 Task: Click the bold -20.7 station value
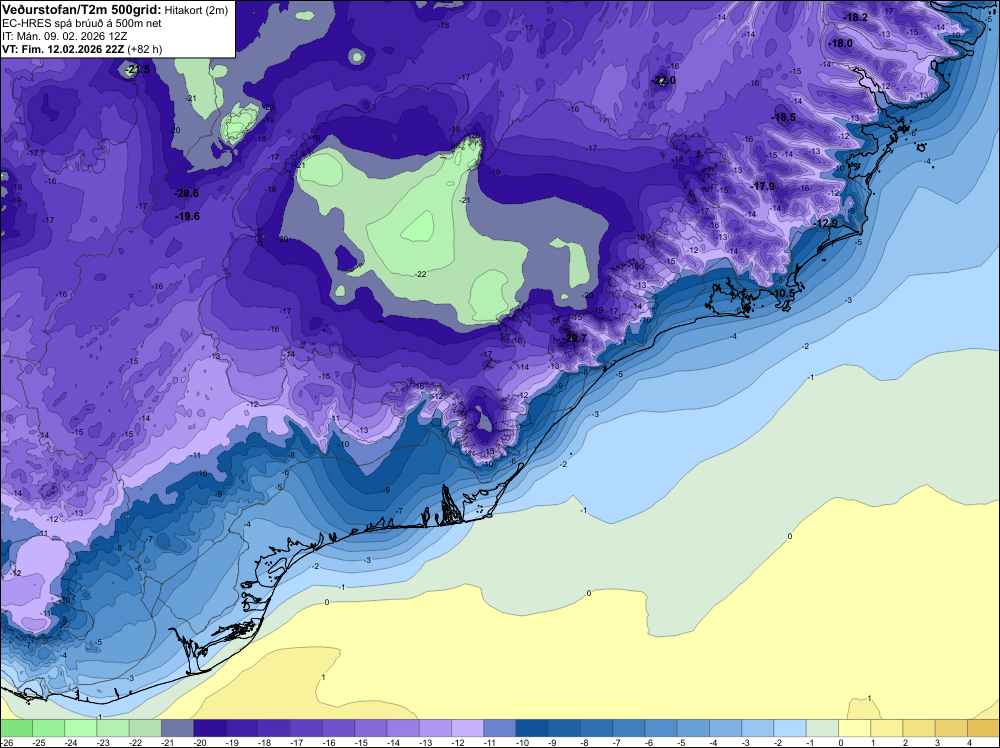[x=574, y=338]
